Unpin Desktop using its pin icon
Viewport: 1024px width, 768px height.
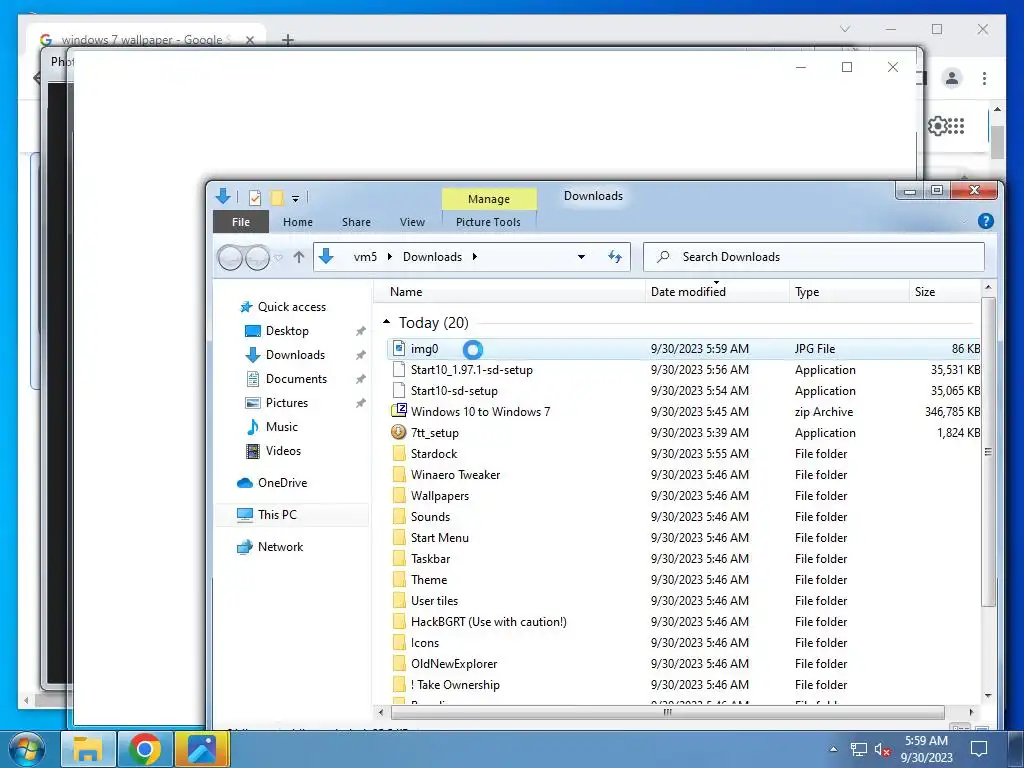tap(360, 331)
